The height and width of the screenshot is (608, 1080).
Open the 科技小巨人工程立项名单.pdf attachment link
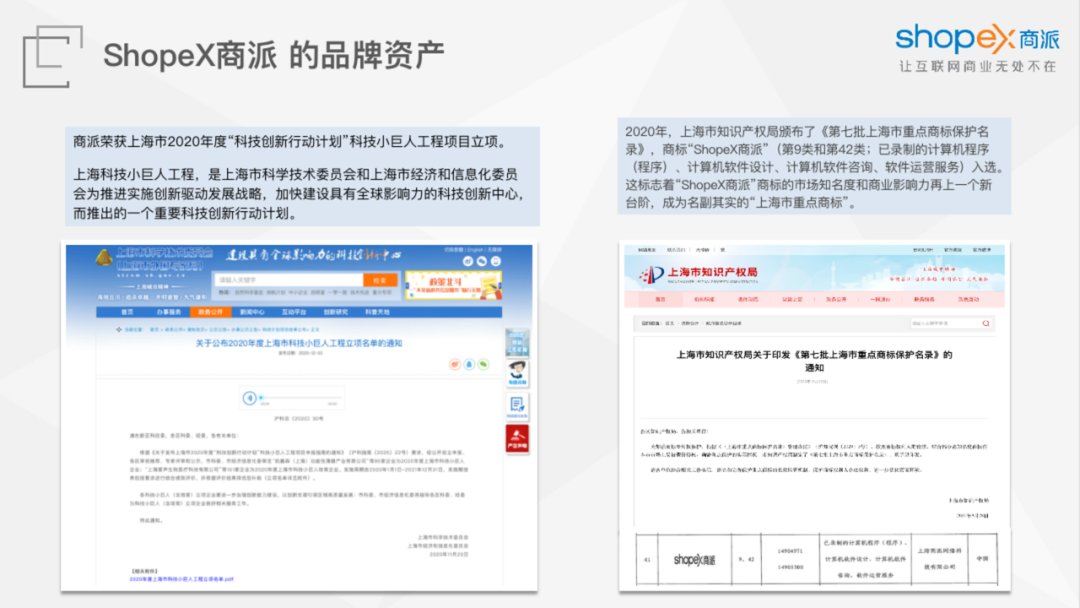pyautogui.click(x=181, y=579)
